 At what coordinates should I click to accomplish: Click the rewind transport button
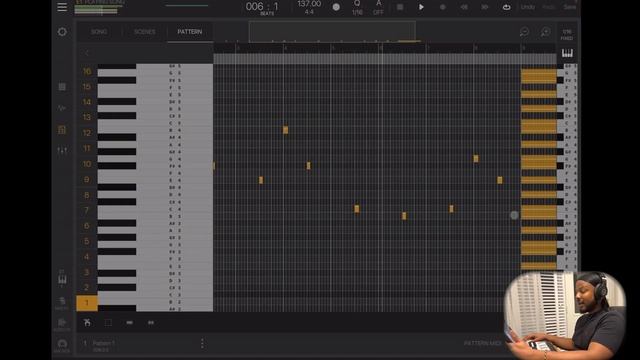click(x=464, y=7)
